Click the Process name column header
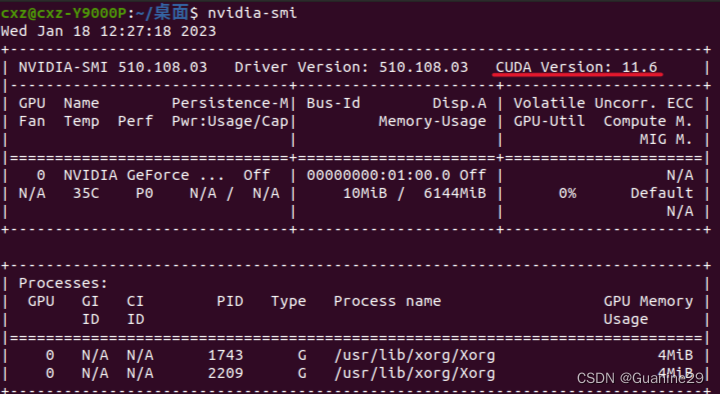The height and width of the screenshot is (394, 720). click(x=387, y=301)
